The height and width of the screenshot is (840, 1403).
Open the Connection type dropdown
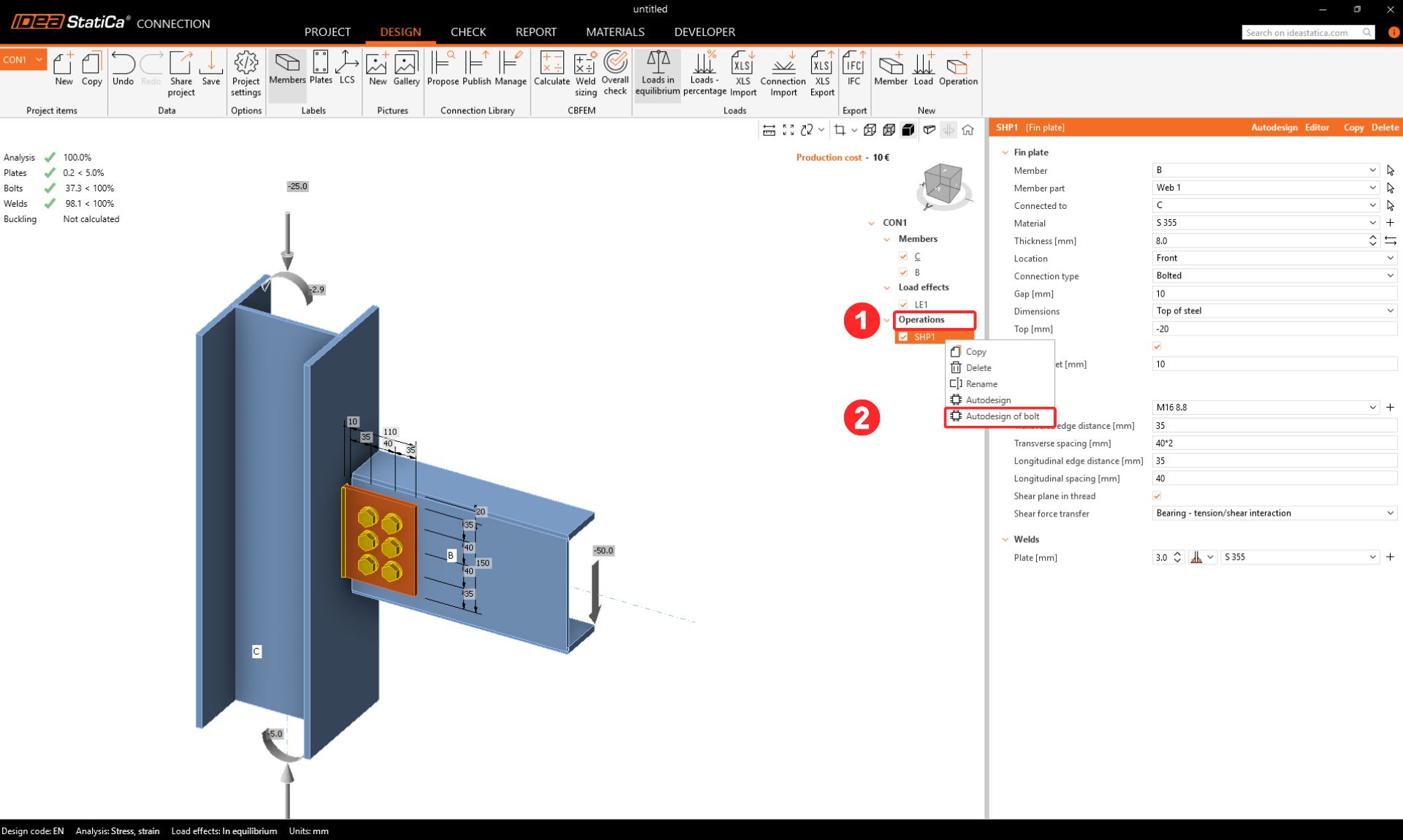1389,275
